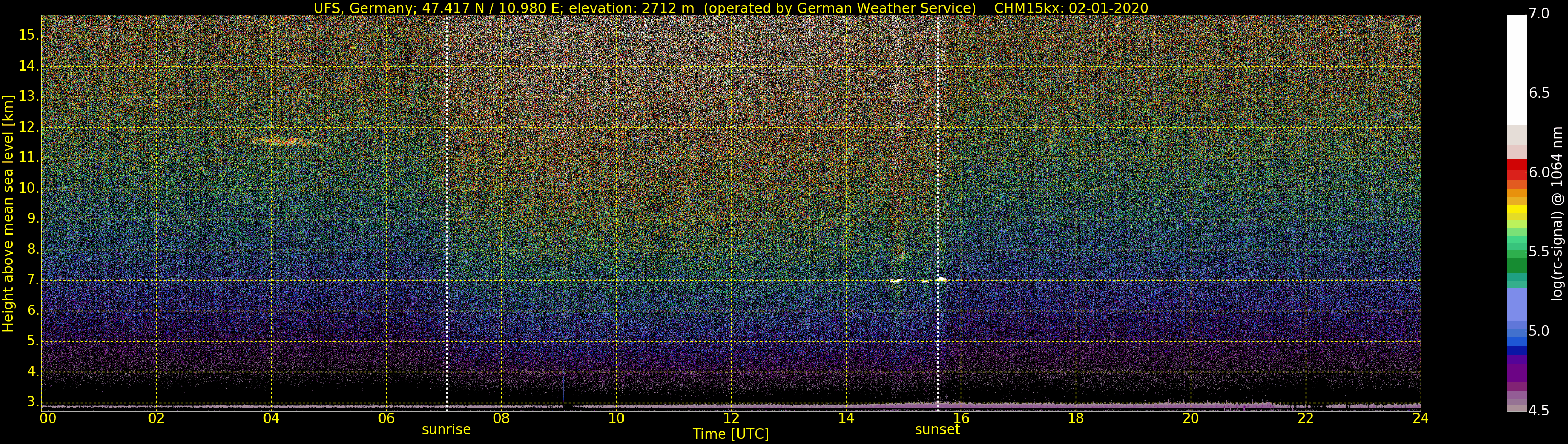Viewport: 1568px width, 444px height.
Task: Click time axis tick '00'
Action: [x=48, y=418]
